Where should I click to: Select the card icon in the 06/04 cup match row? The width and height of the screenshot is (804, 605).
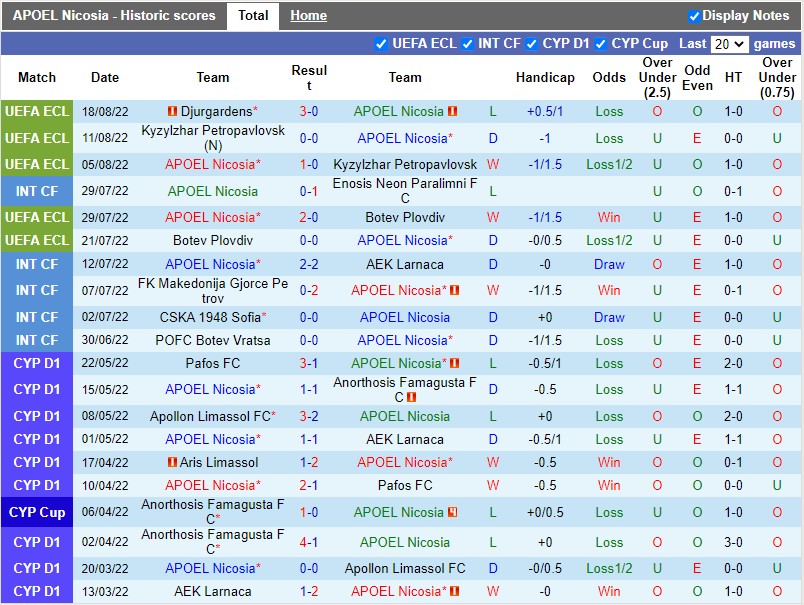453,512
